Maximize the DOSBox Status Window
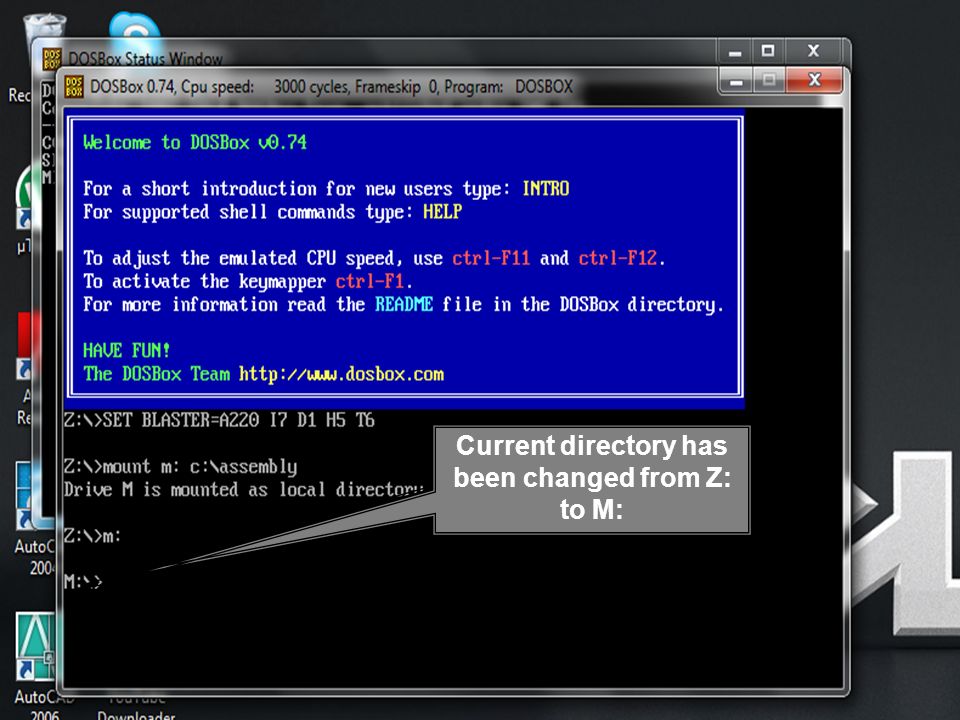This screenshot has height=720, width=960. click(768, 51)
